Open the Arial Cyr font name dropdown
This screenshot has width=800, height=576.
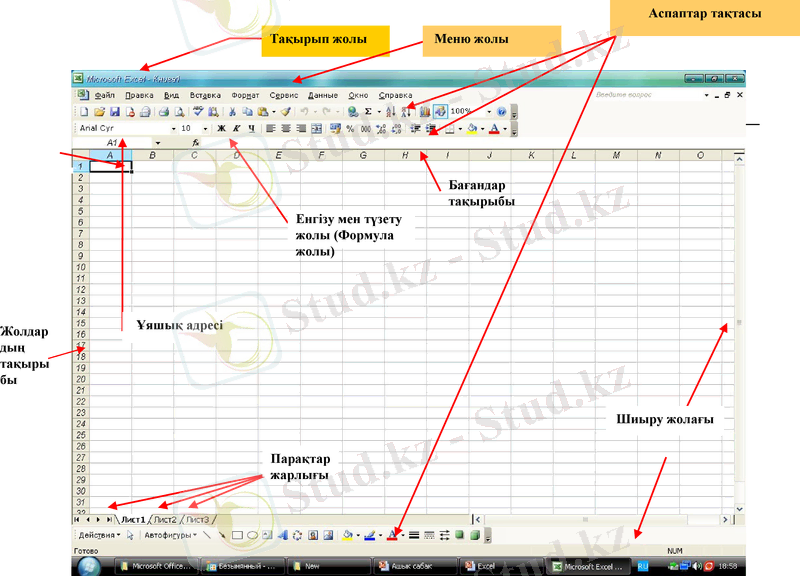pos(173,129)
